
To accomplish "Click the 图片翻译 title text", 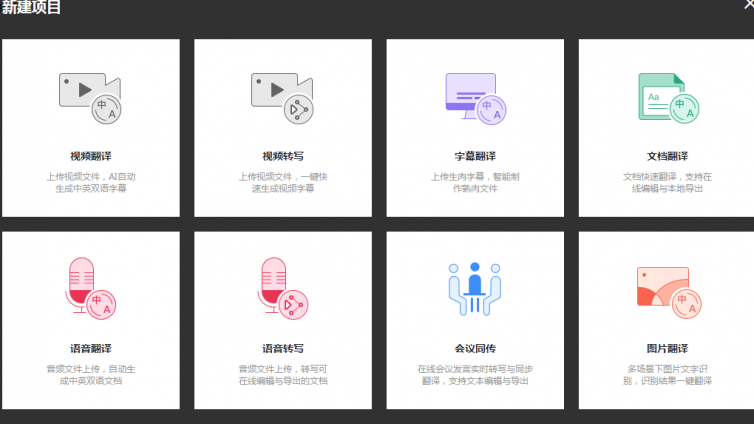I will point(667,349).
